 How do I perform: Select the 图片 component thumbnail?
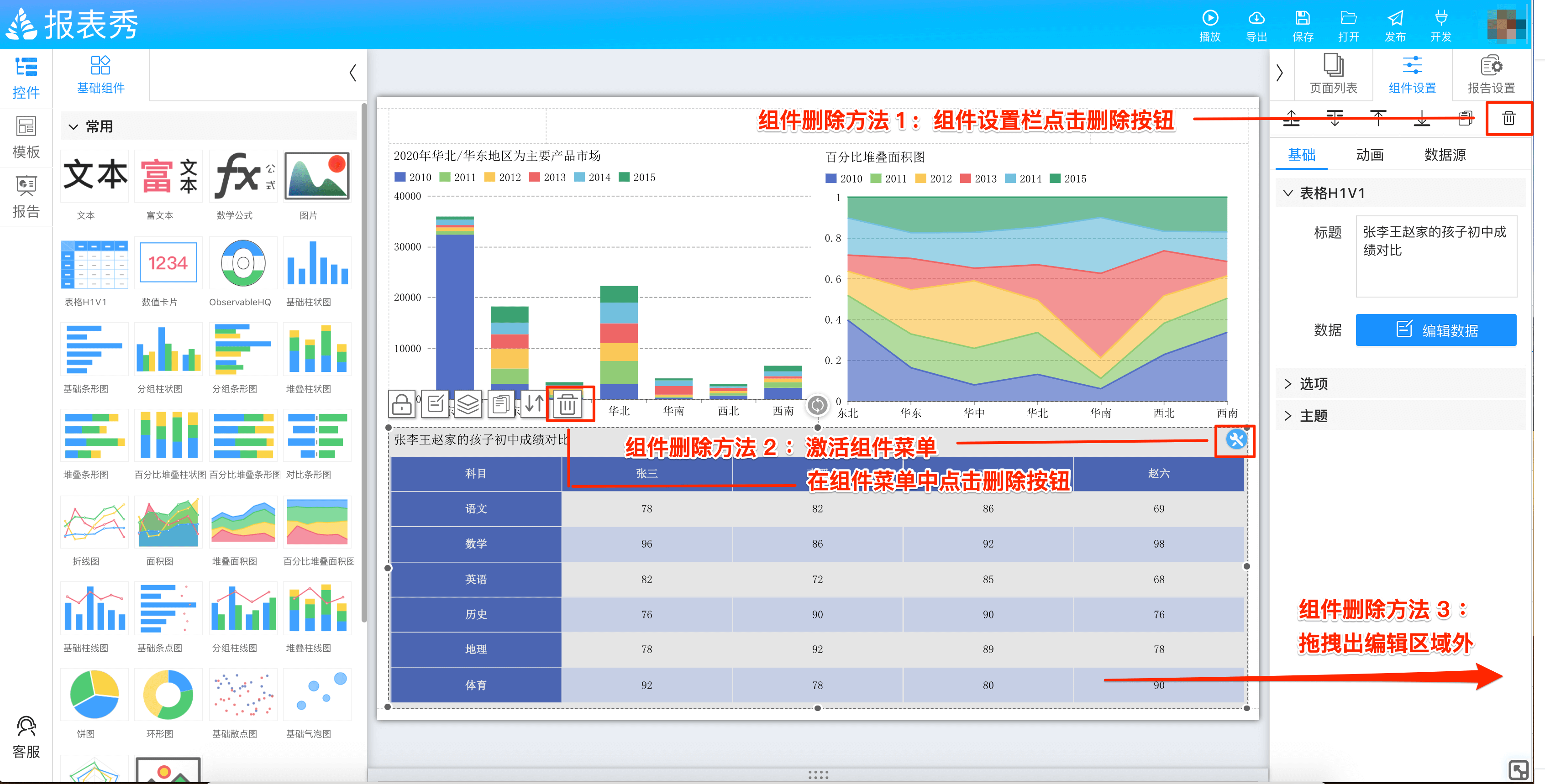point(317,176)
